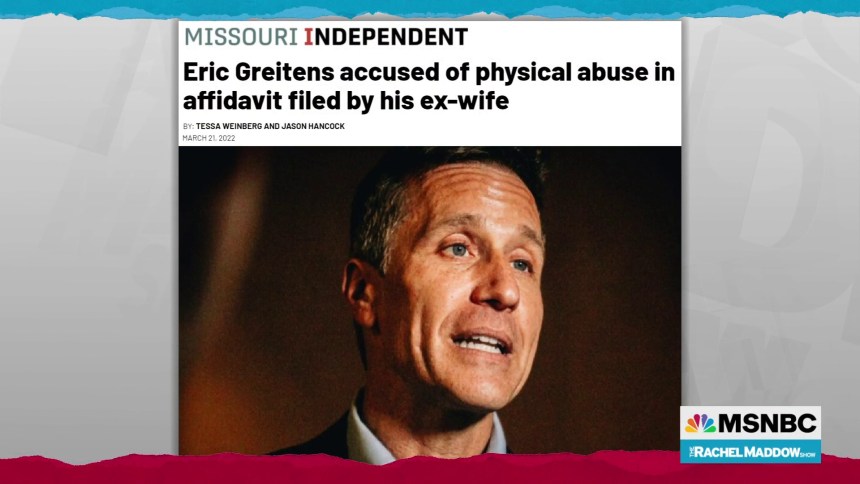Click the INDEPENDENT word in the masthead

point(386,37)
